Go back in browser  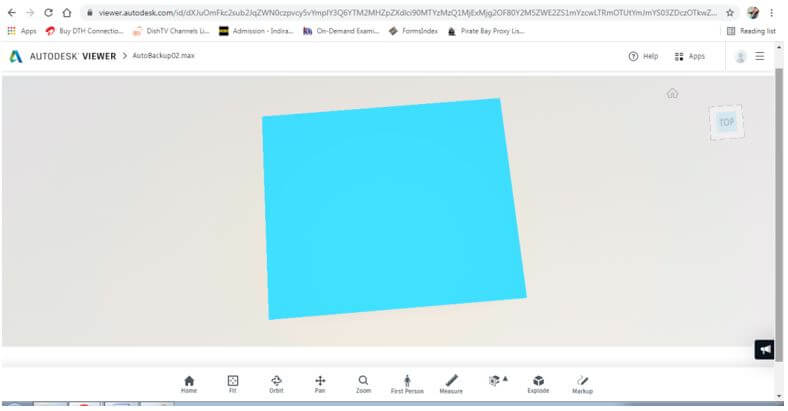click(12, 13)
